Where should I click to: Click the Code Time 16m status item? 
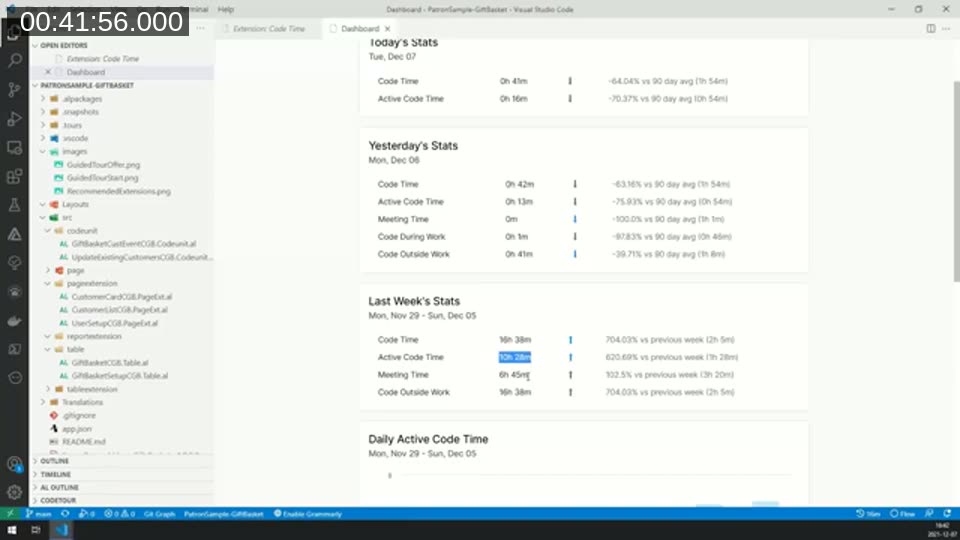click(868, 514)
